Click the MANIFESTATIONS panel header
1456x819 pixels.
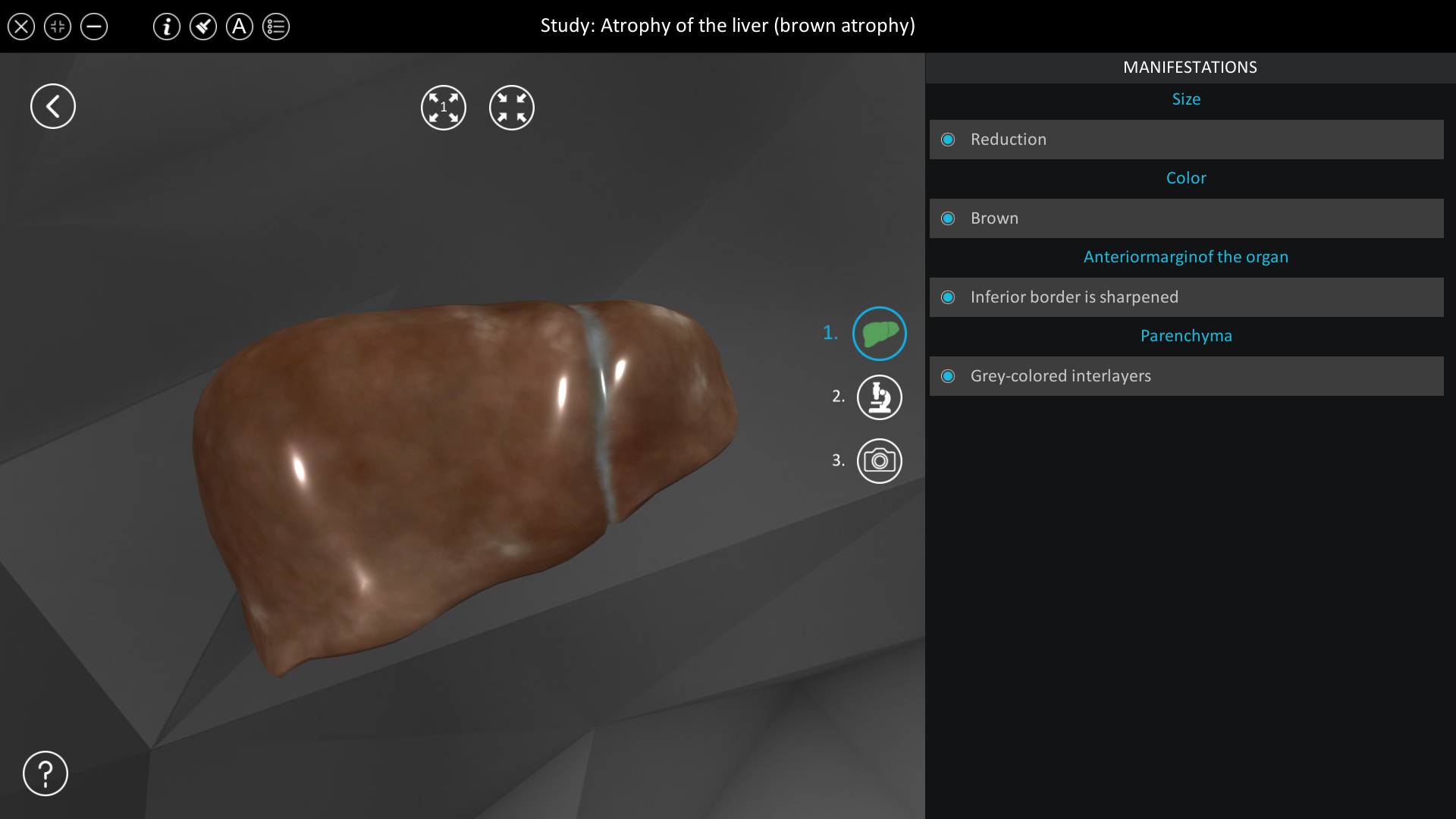click(x=1189, y=67)
